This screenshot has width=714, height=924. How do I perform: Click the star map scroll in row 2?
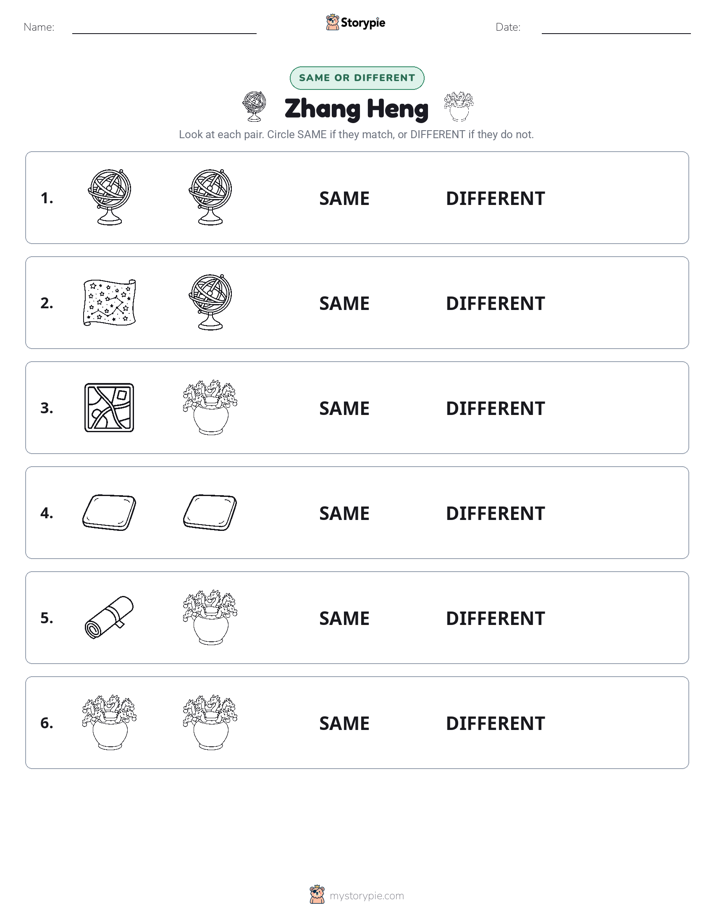point(110,302)
